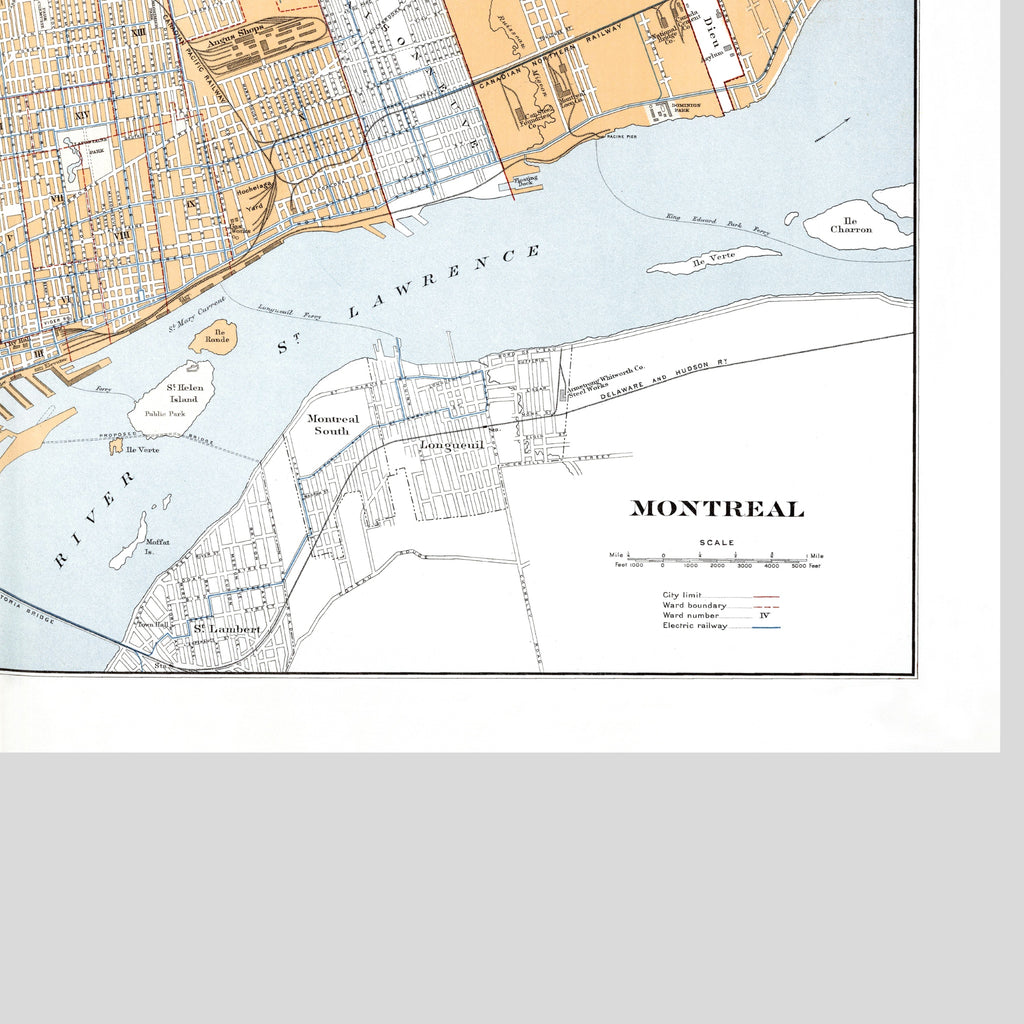This screenshot has width=1024, height=1024.
Task: Click the "Moffat Is." label
Action: click(x=157, y=546)
